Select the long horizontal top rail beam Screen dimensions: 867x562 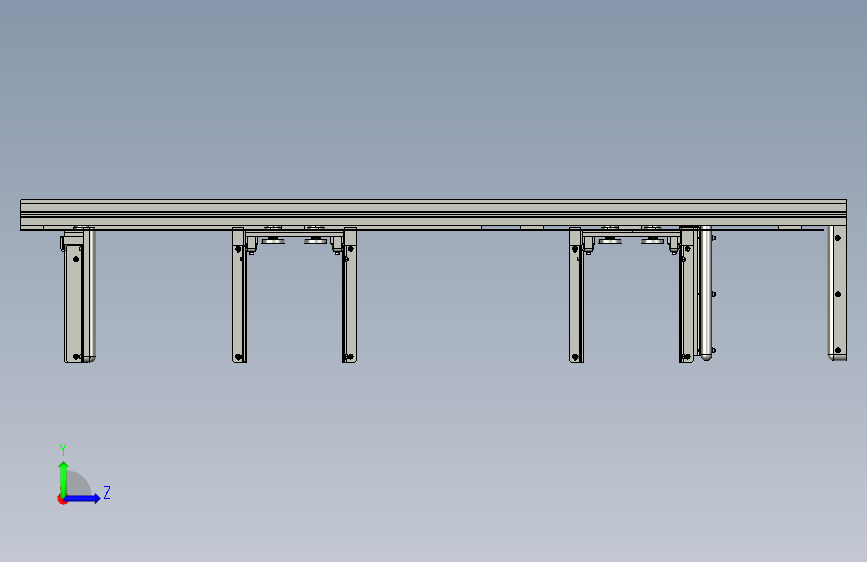[434, 214]
